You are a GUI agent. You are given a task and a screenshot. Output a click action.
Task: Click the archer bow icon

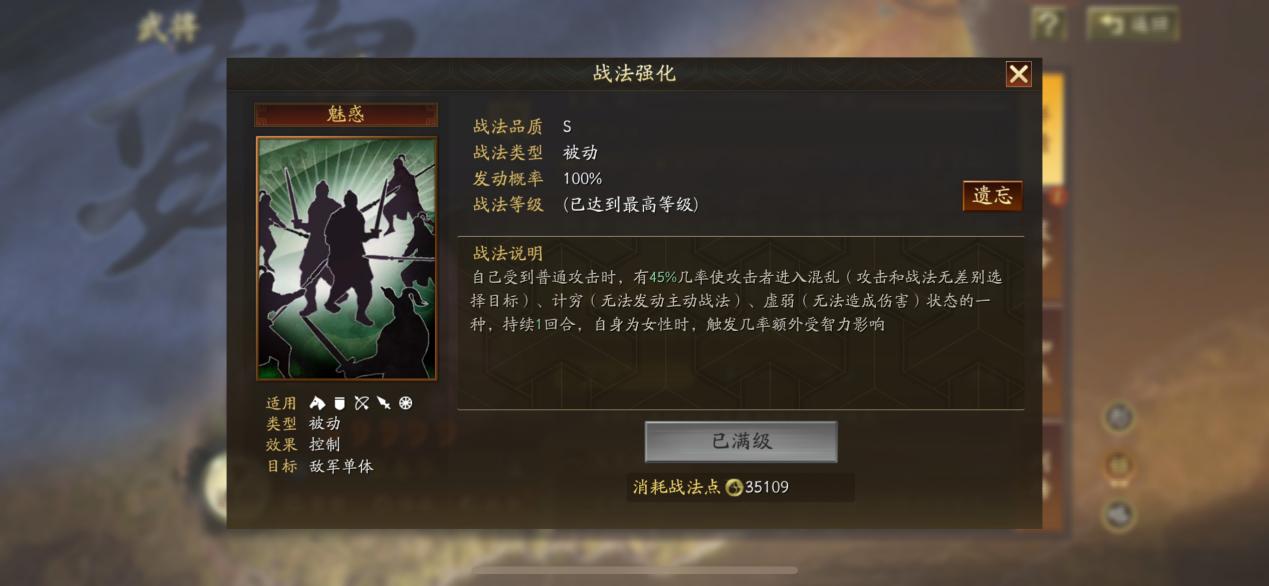361,403
